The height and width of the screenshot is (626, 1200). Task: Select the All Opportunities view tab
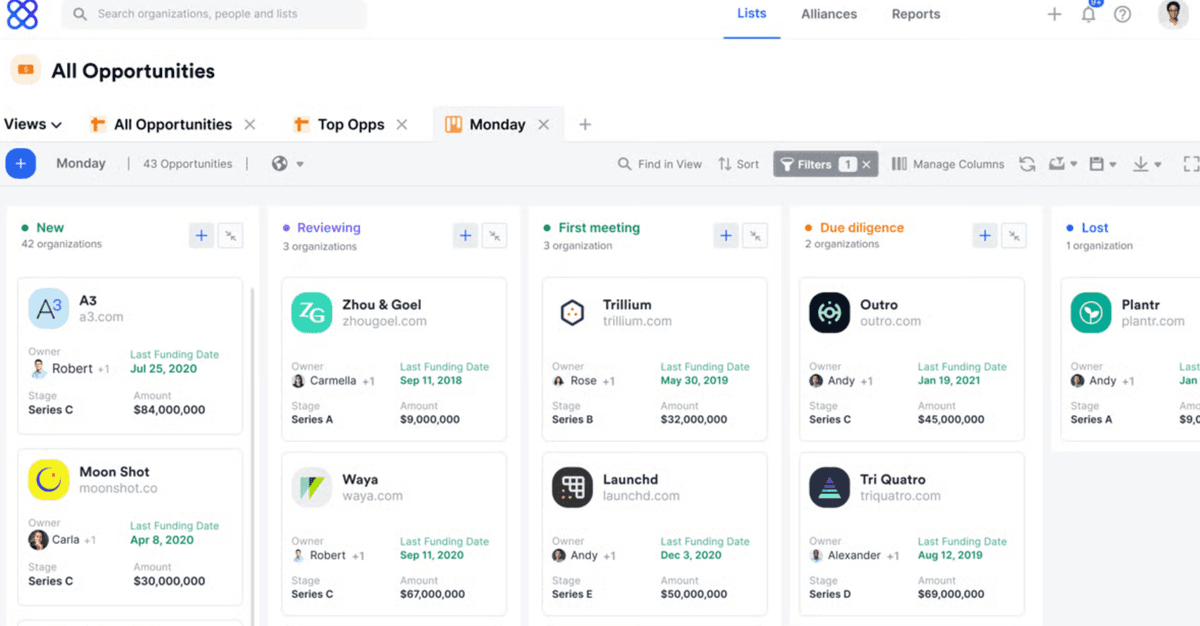[x=172, y=125]
